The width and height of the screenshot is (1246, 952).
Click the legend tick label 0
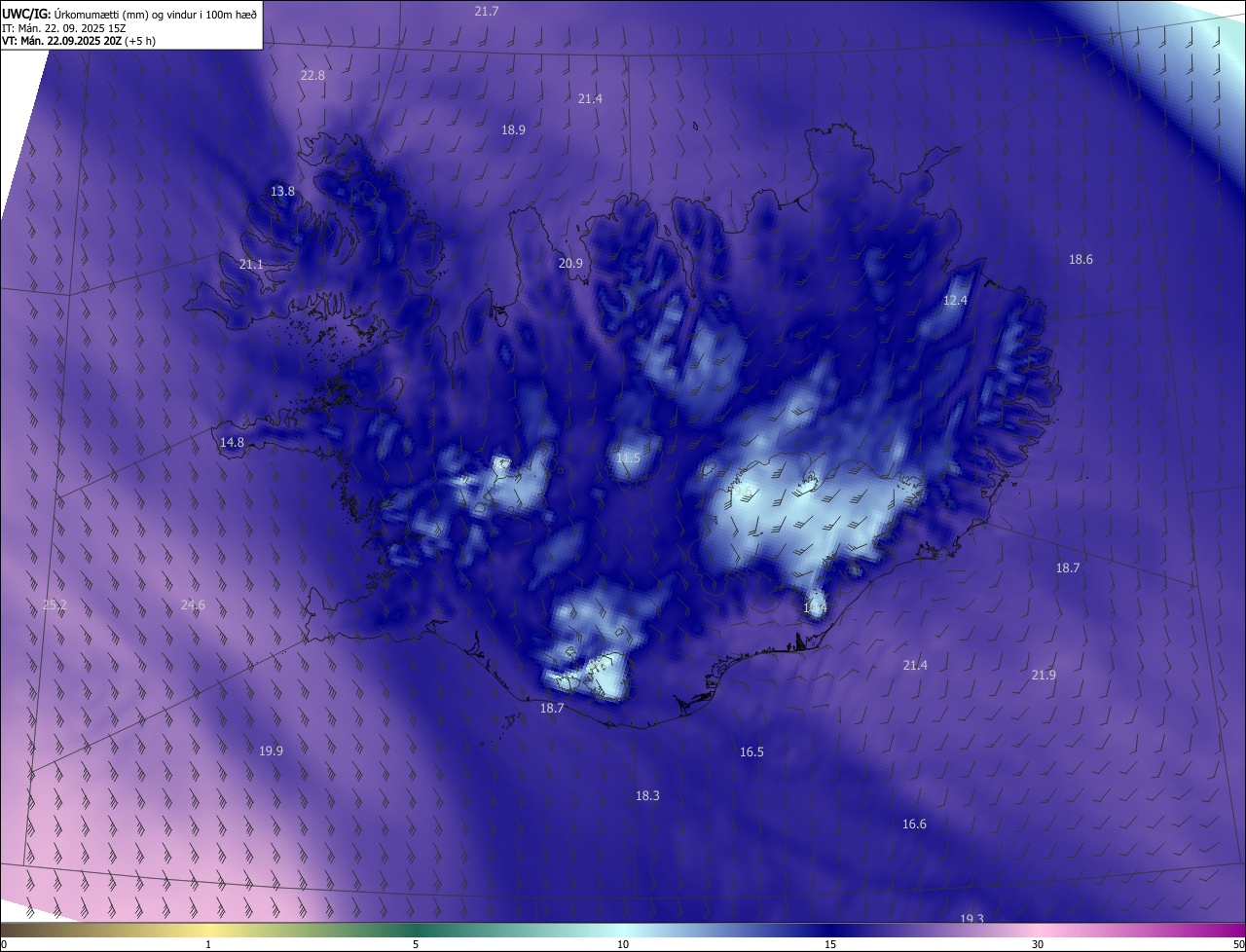pyautogui.click(x=4, y=944)
